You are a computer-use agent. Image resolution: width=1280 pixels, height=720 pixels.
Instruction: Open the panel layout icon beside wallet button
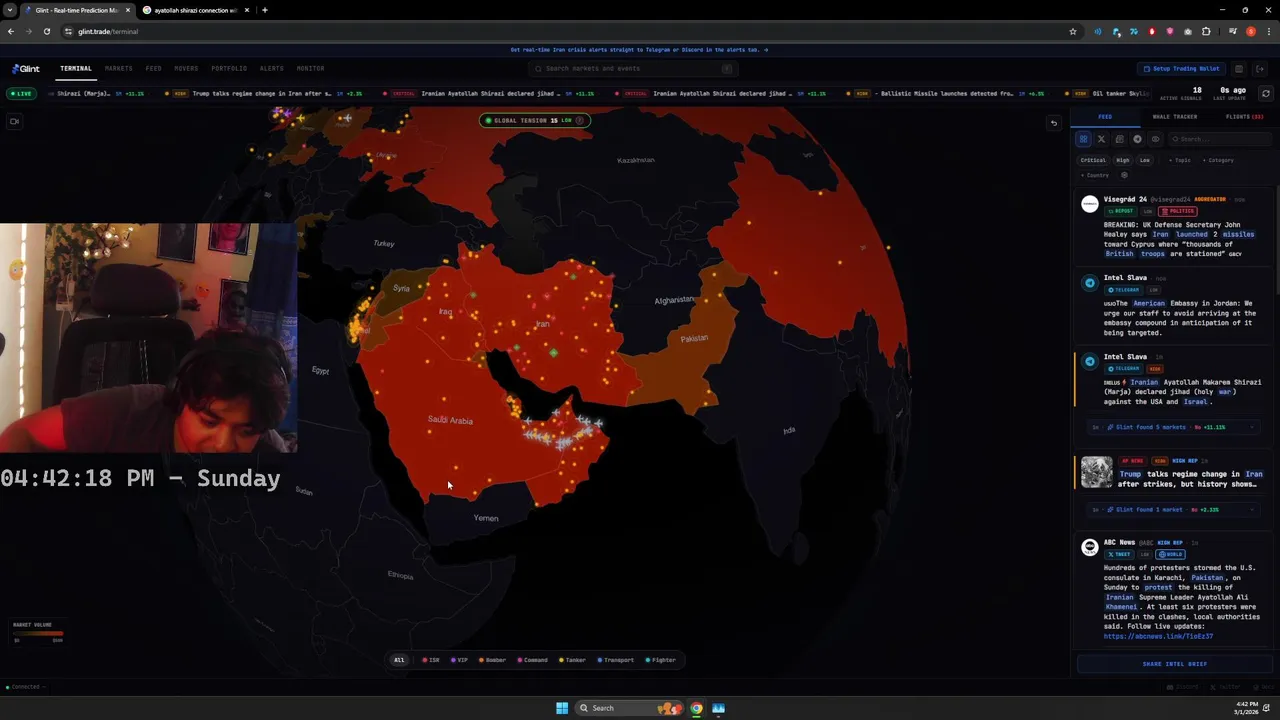tap(1238, 69)
